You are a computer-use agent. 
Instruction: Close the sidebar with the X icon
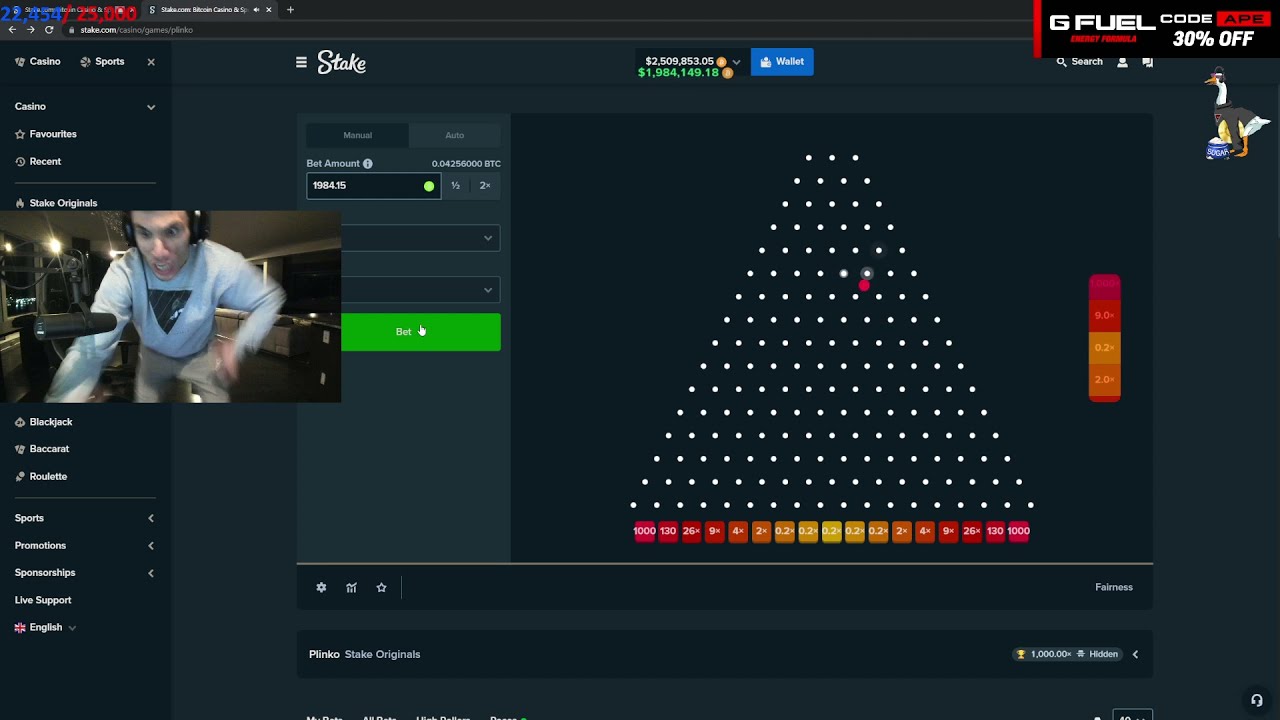151,62
